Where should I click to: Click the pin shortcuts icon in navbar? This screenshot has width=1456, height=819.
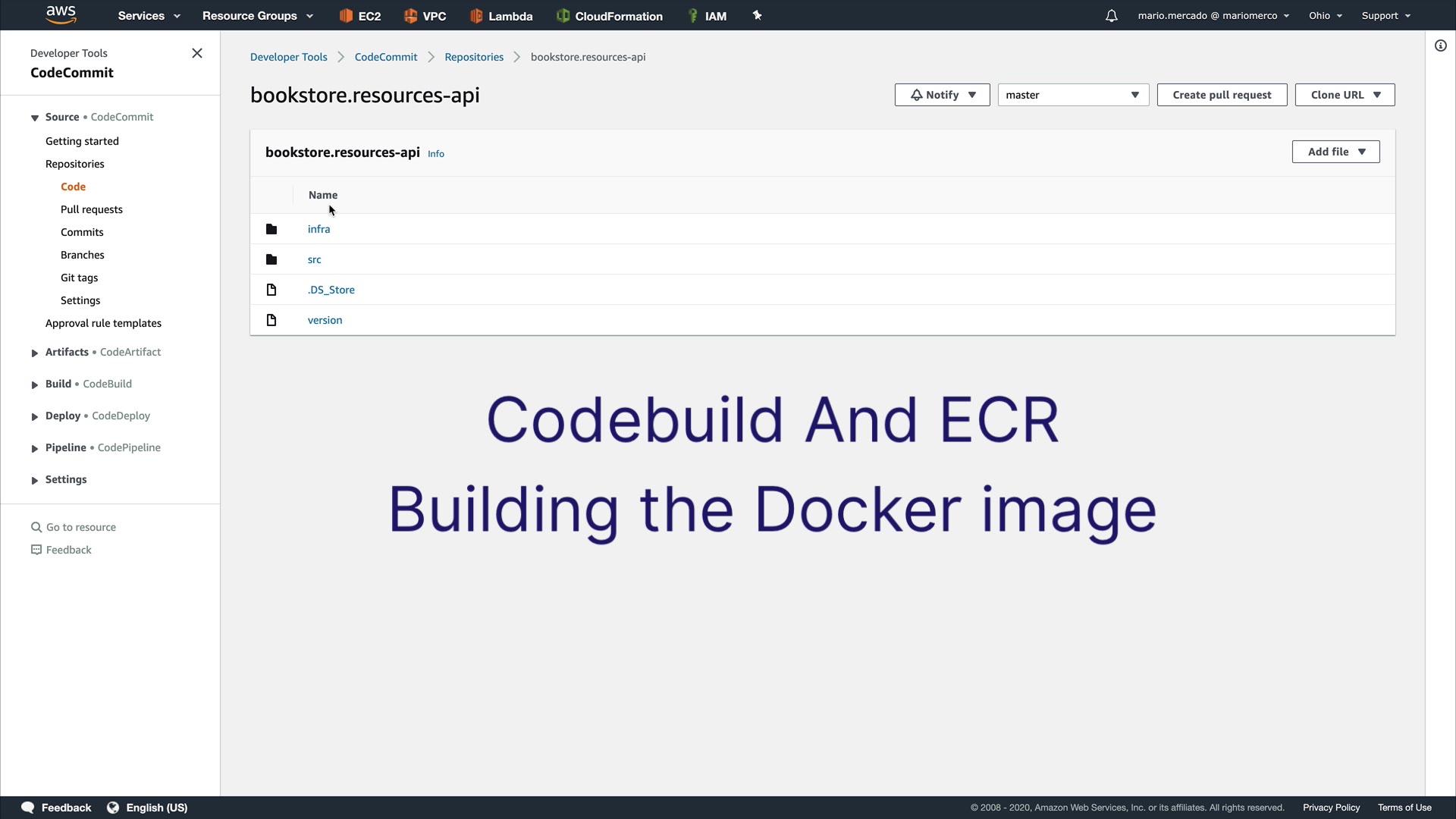(757, 15)
